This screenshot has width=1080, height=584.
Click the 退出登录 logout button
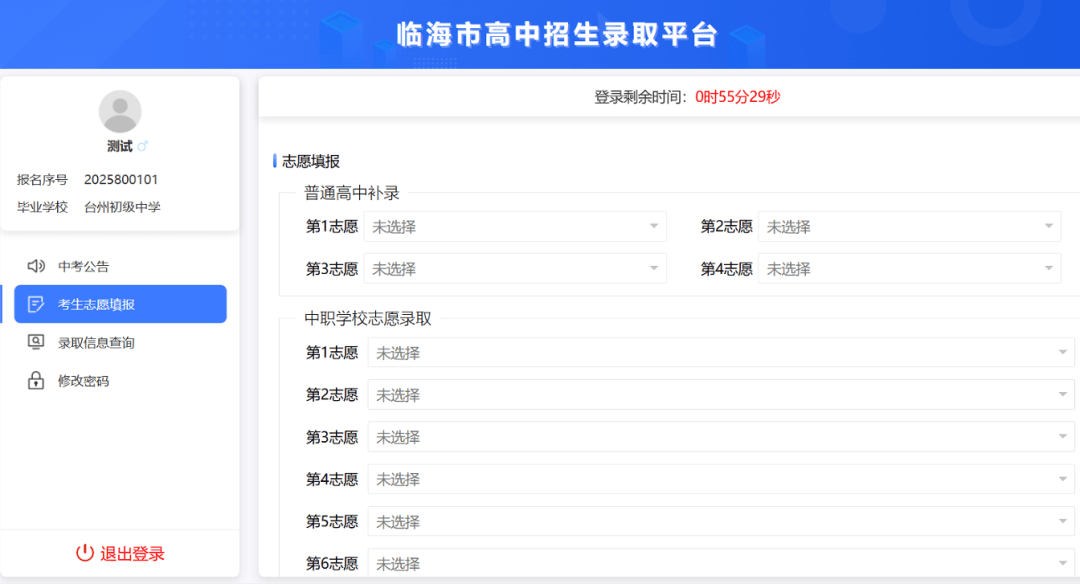click(x=120, y=553)
